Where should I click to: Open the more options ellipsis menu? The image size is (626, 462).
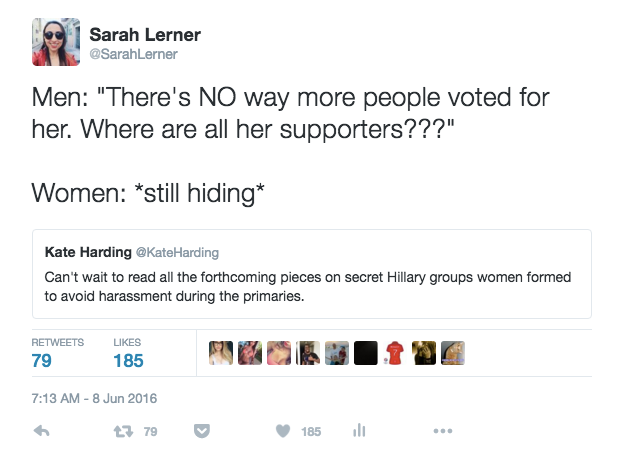pyautogui.click(x=443, y=431)
